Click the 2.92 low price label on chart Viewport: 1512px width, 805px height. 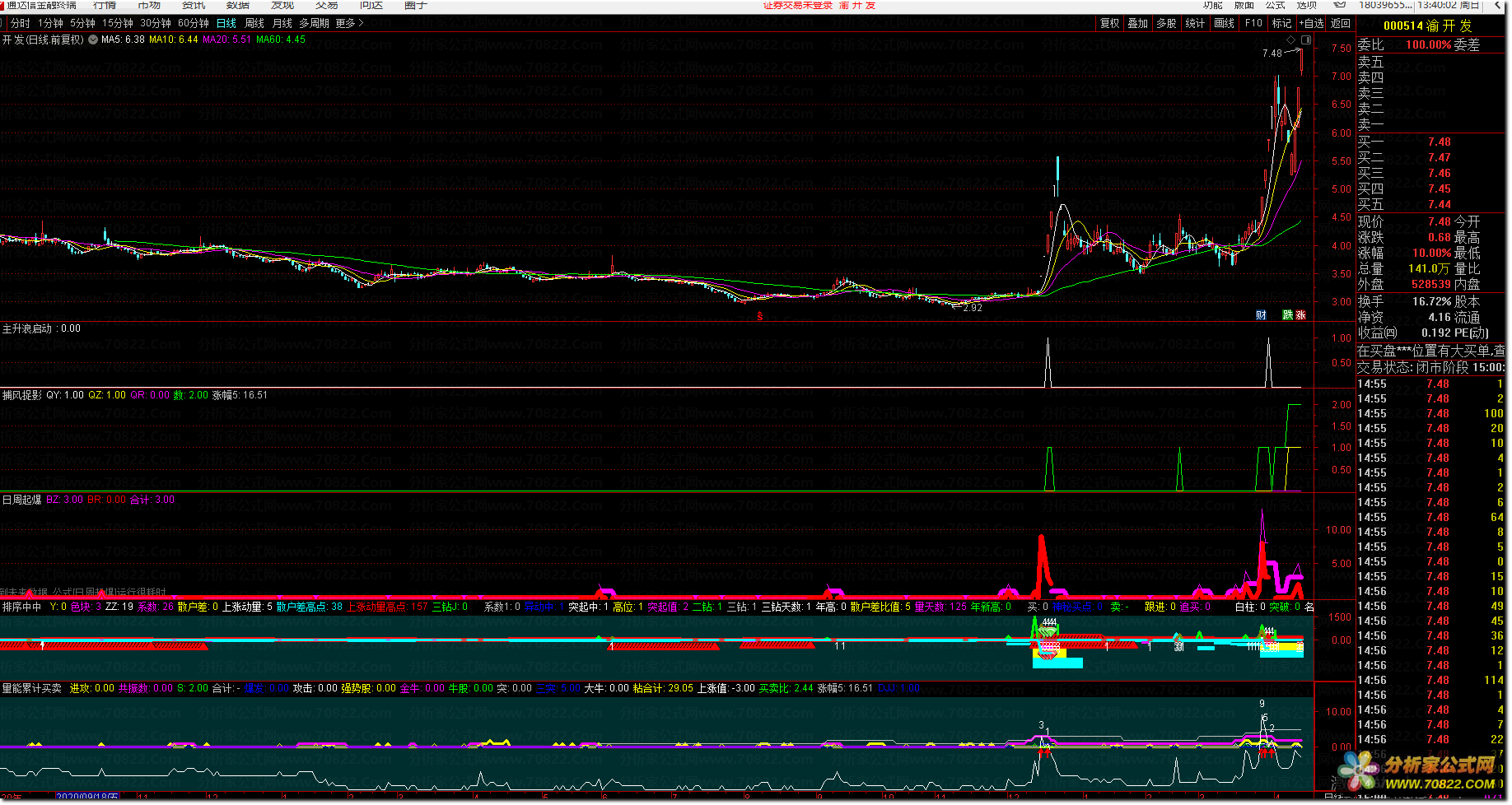[973, 308]
